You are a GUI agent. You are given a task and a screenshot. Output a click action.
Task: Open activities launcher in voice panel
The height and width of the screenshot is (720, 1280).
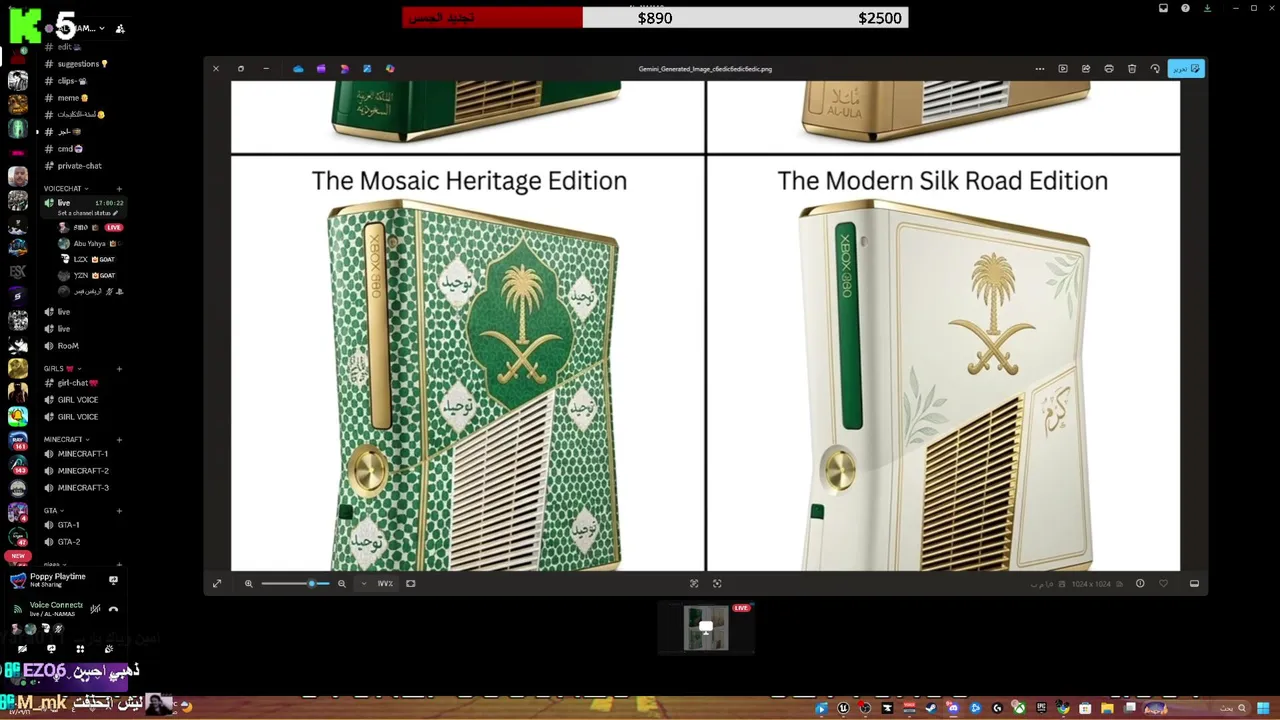tap(80, 649)
